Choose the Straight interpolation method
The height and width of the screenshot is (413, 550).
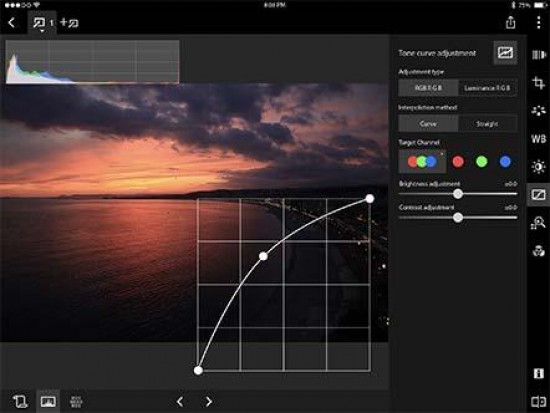click(x=487, y=124)
